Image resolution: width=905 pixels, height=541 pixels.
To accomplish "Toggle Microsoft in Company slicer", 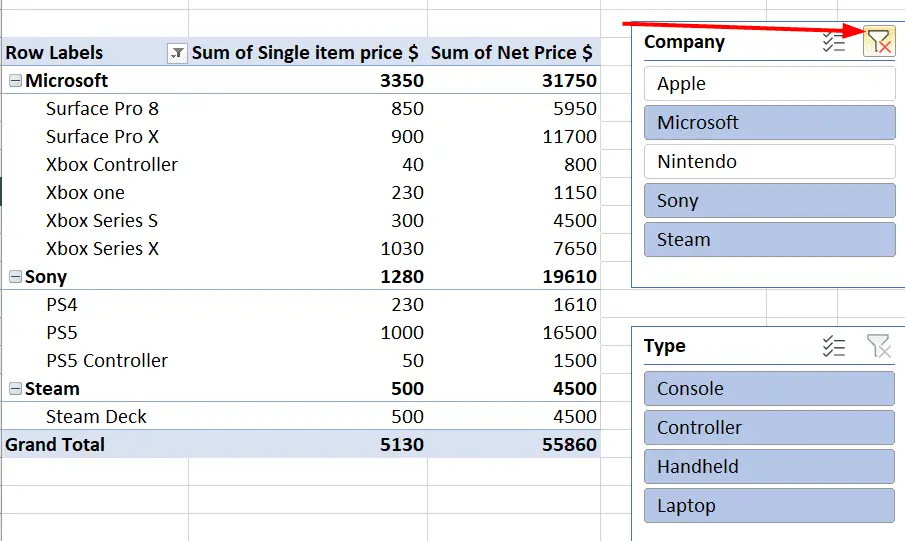I will tap(769, 122).
